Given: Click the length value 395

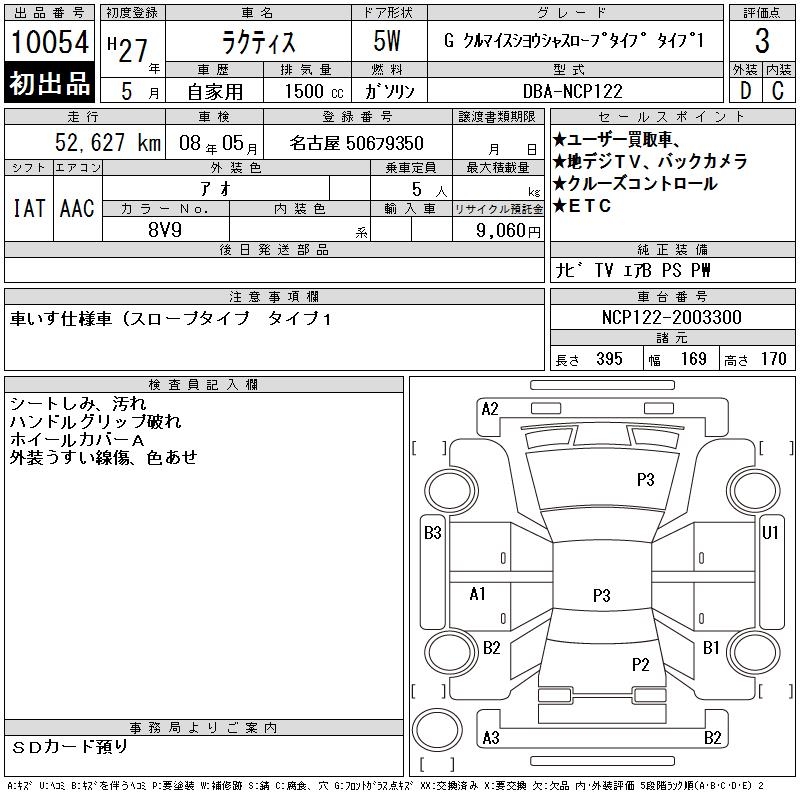Looking at the screenshot, I should click(x=609, y=359).
